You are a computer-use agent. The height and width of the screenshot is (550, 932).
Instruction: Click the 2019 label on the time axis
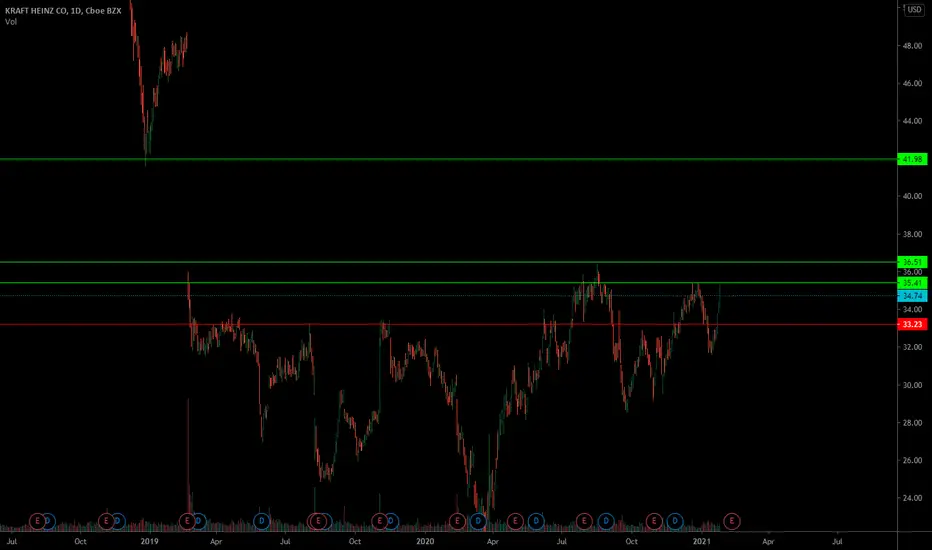click(x=149, y=542)
